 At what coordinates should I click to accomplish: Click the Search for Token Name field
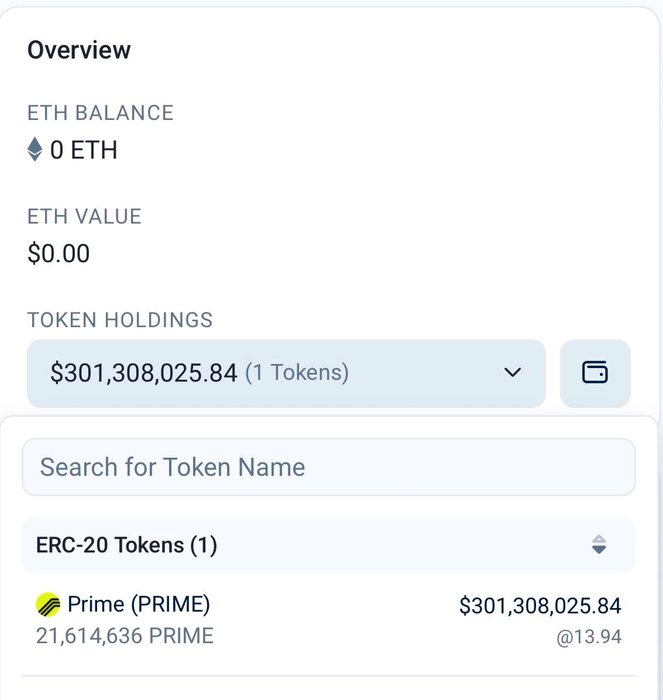tap(328, 467)
